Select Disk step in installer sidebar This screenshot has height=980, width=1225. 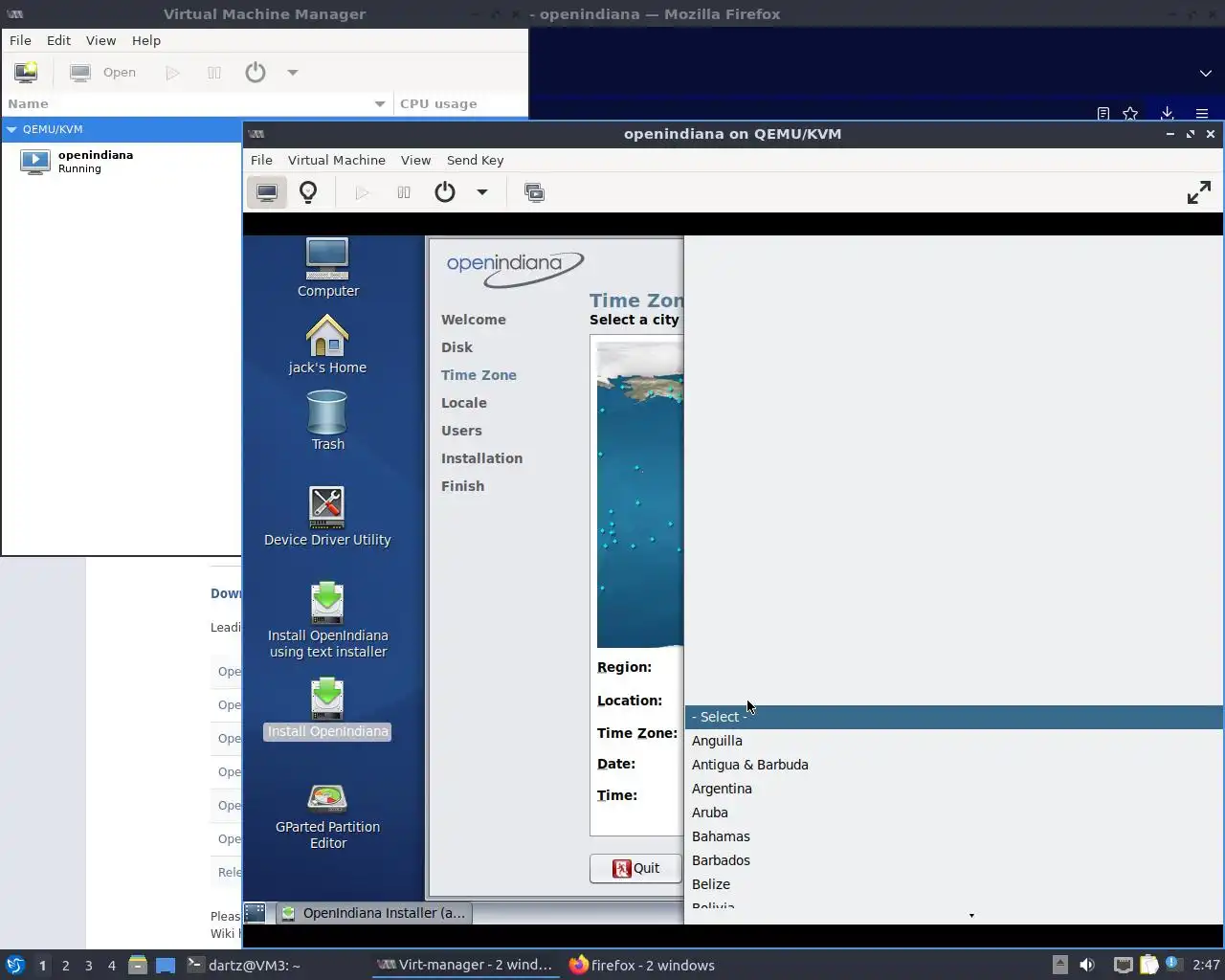coord(457,347)
